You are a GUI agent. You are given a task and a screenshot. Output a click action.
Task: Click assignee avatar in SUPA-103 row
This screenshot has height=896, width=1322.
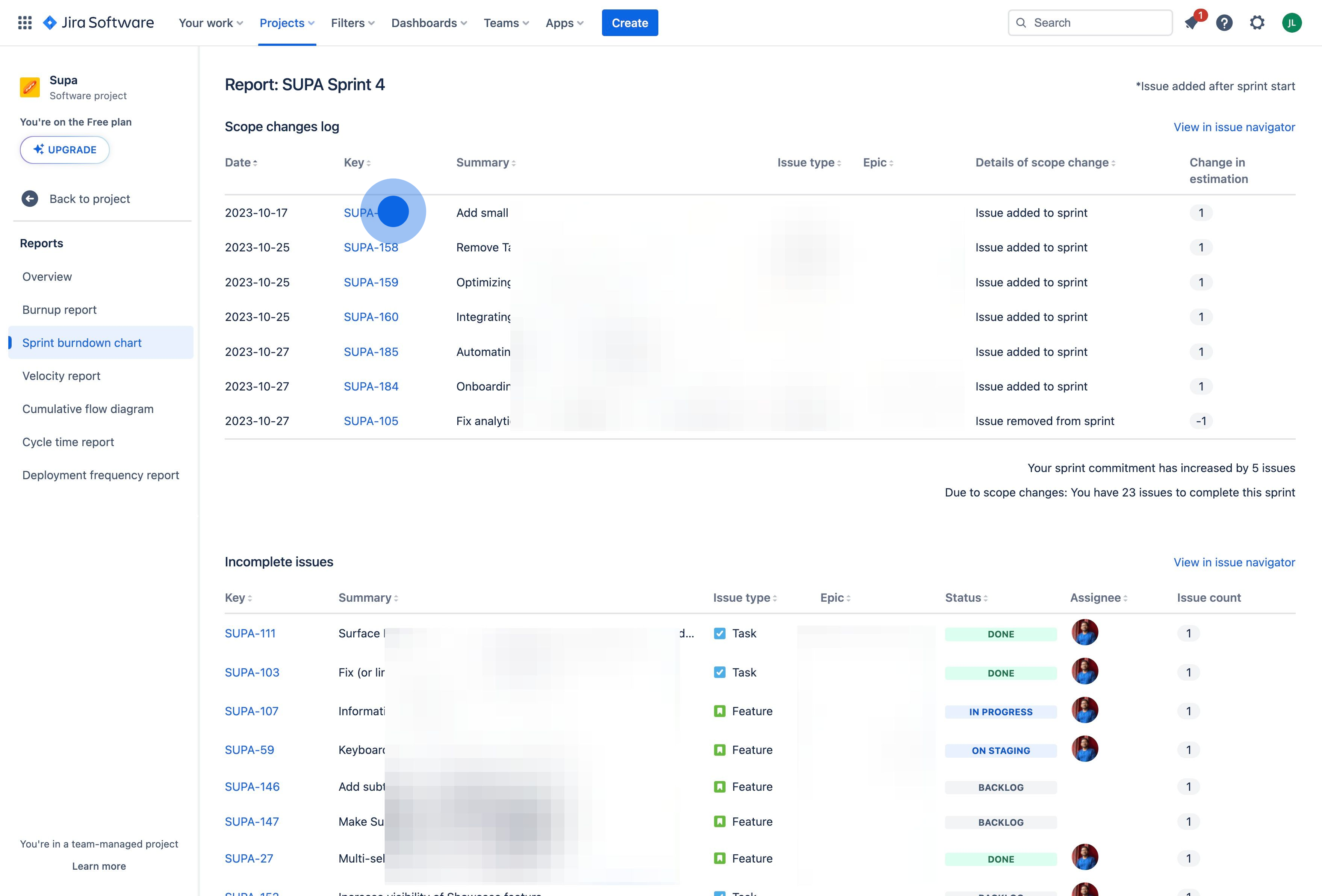click(x=1085, y=671)
